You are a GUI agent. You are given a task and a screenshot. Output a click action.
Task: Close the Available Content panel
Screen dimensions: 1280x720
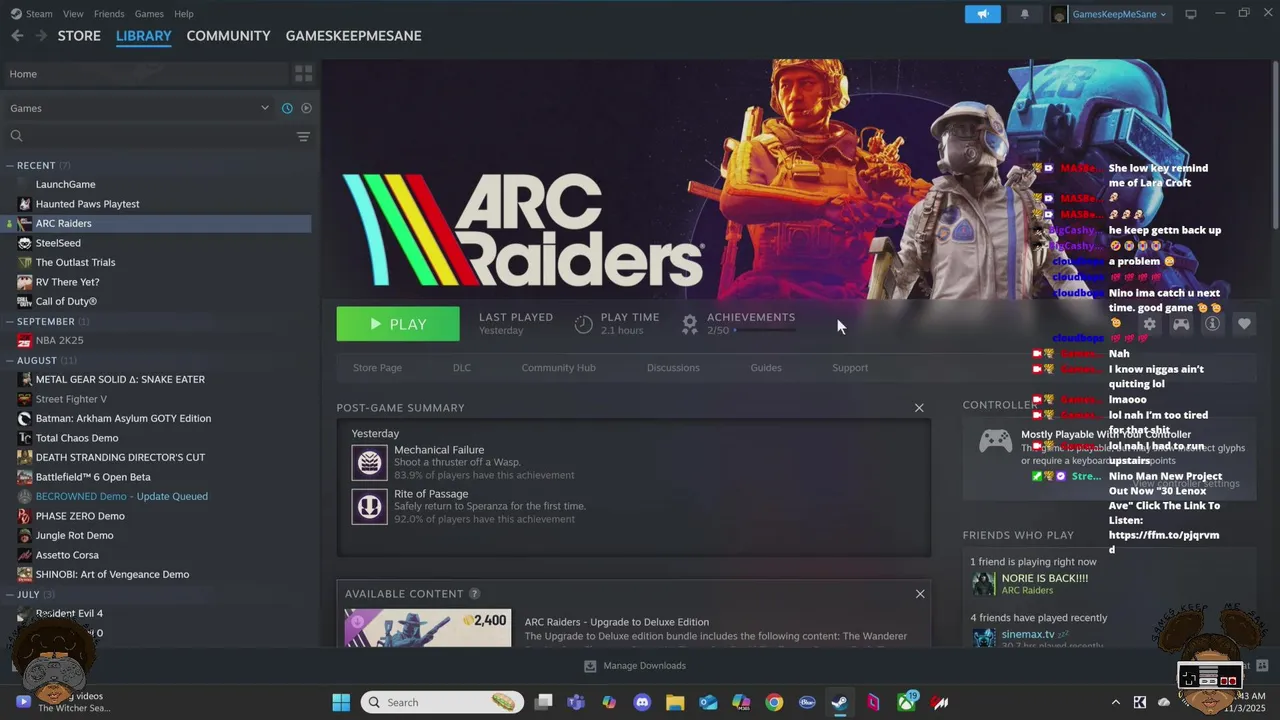click(920, 594)
